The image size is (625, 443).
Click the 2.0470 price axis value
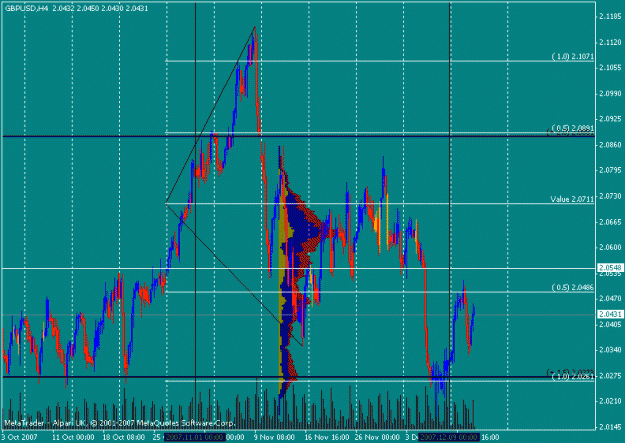click(610, 298)
